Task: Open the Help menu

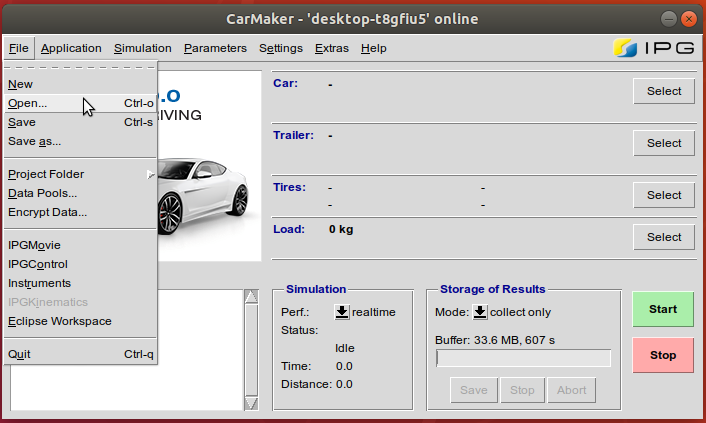Action: [x=373, y=48]
